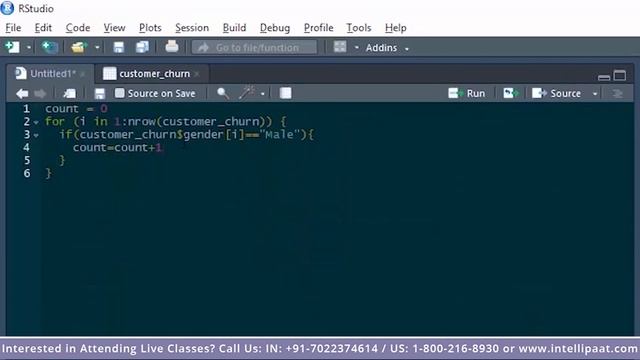Click the Save All documents icon
Image resolution: width=640 pixels, height=360 pixels.
(x=142, y=47)
